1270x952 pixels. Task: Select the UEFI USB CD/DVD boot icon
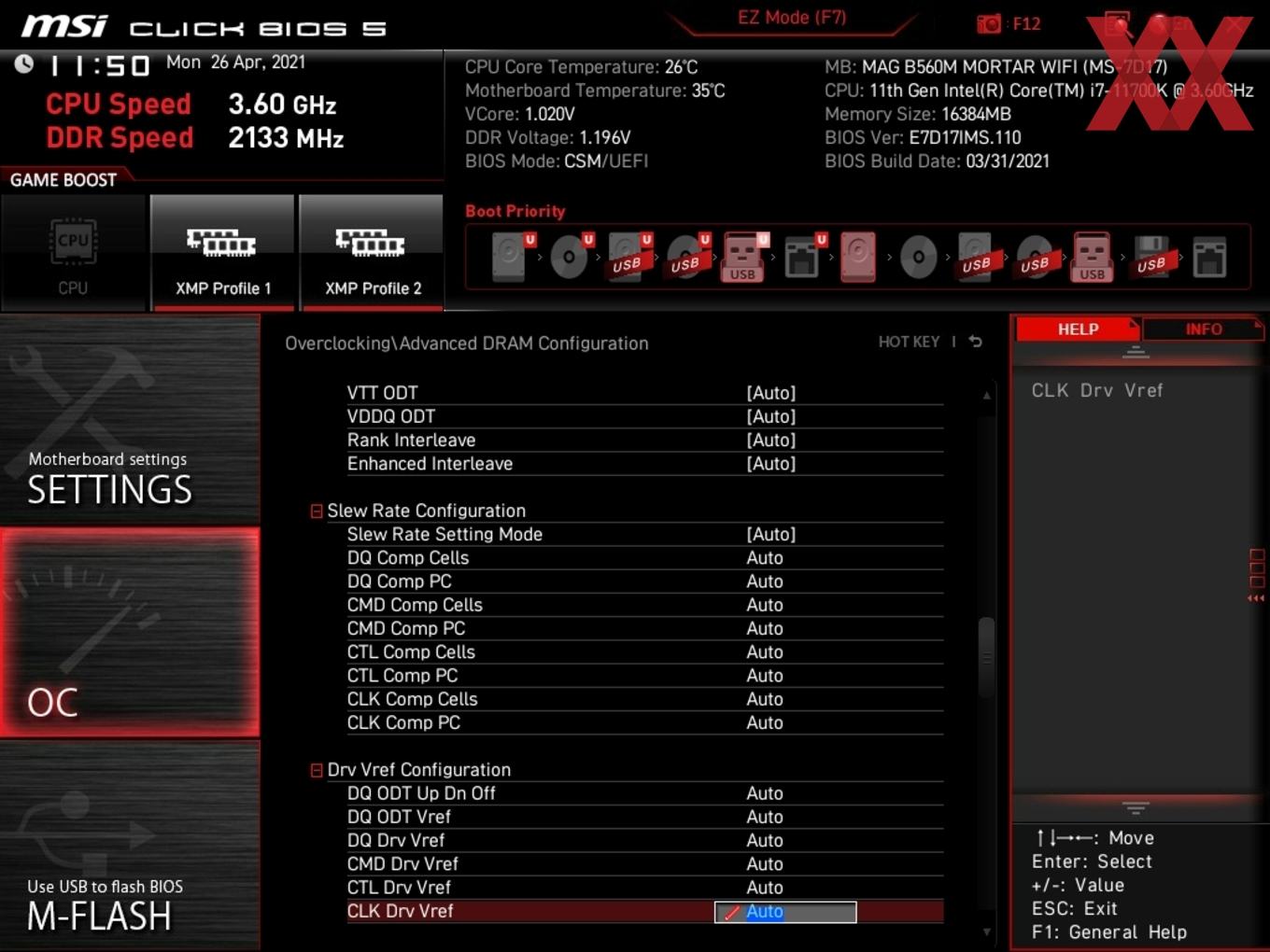coord(687,256)
